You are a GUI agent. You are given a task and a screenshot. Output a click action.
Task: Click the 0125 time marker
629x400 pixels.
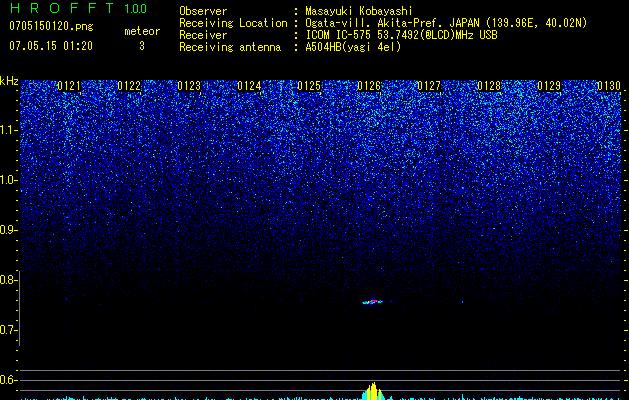click(x=309, y=86)
